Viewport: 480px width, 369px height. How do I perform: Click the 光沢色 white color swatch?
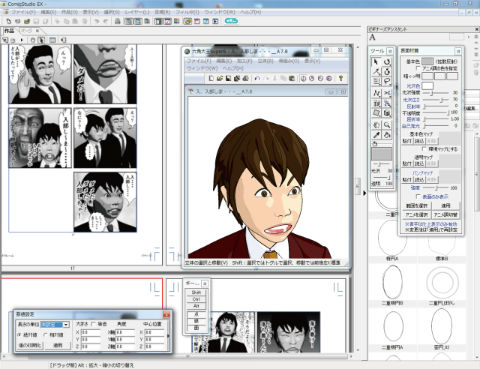click(x=427, y=86)
